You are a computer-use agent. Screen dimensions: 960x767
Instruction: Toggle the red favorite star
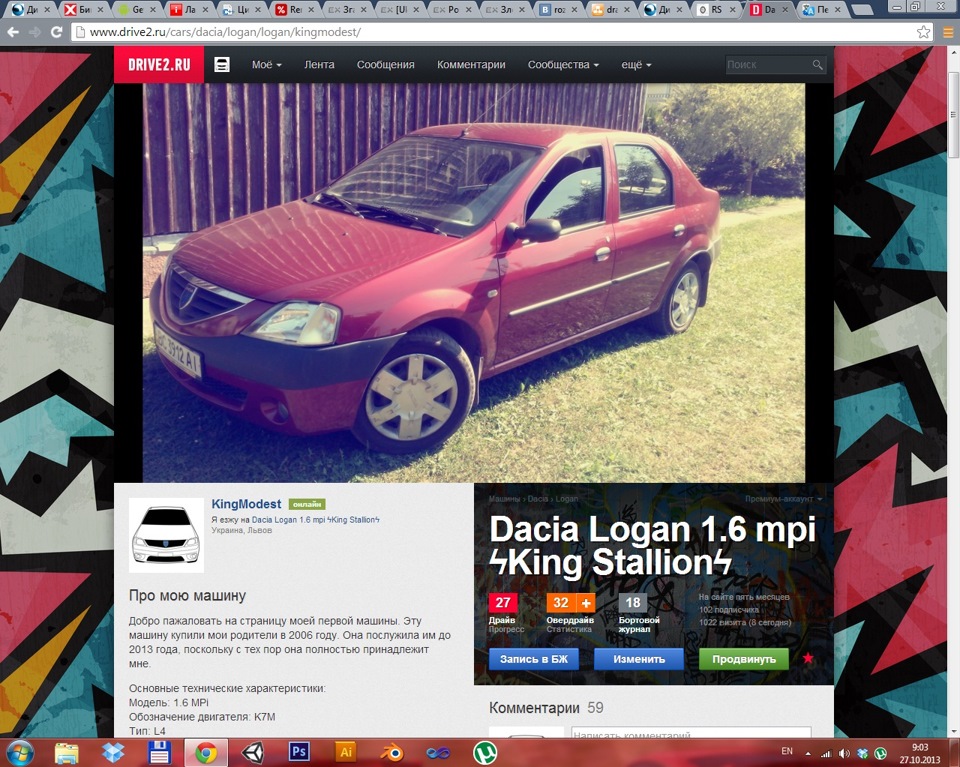808,659
